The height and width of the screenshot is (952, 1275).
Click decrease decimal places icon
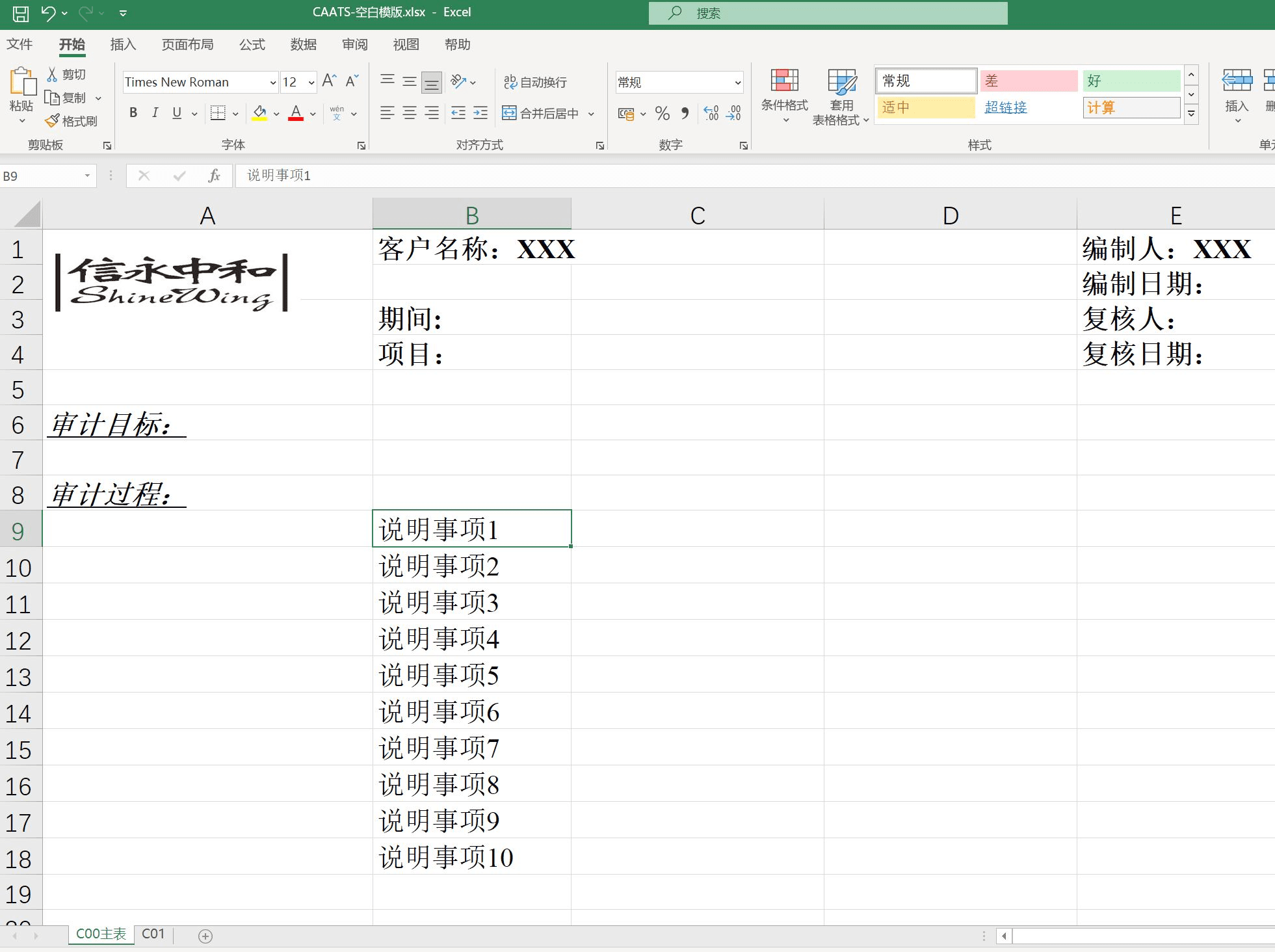(x=734, y=114)
